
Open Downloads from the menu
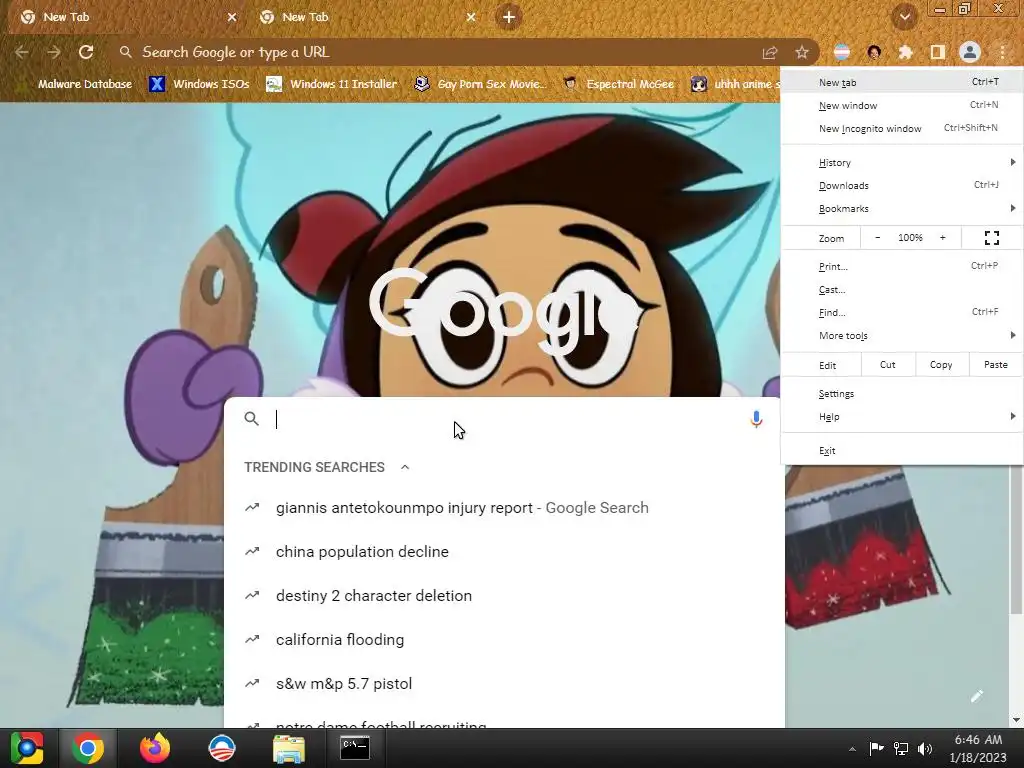click(x=902, y=185)
